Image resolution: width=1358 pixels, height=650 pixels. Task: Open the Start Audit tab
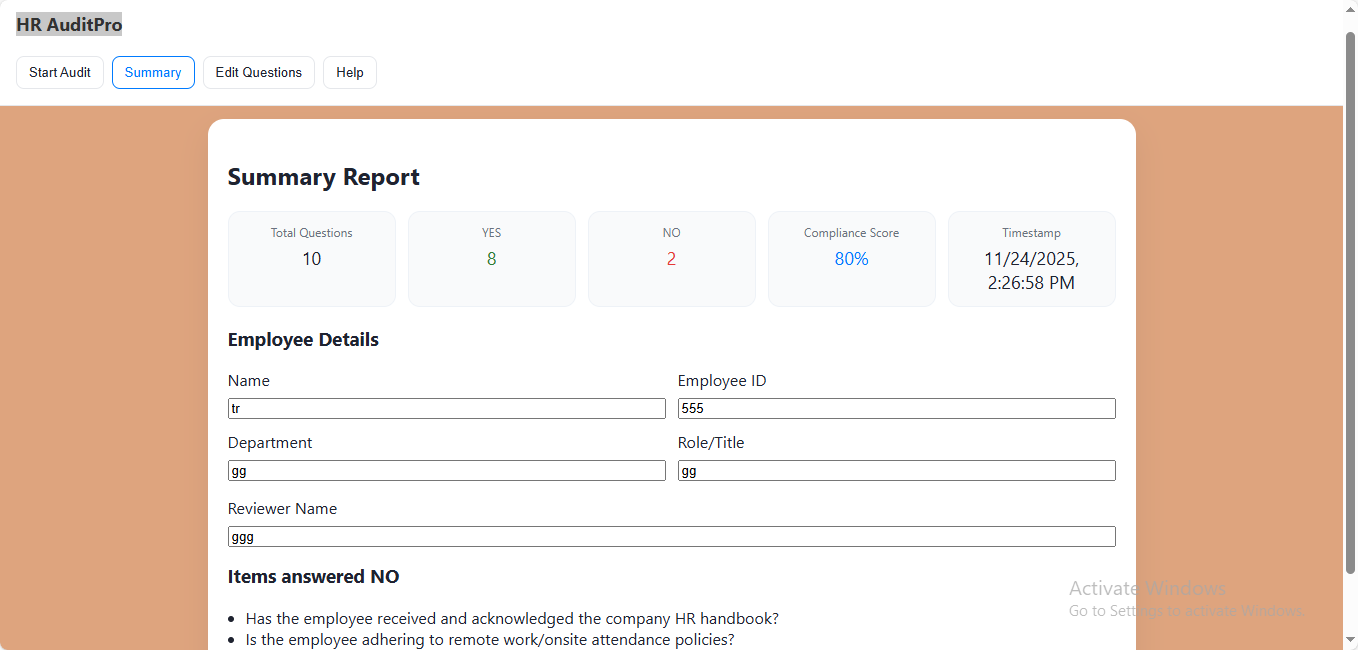click(60, 73)
